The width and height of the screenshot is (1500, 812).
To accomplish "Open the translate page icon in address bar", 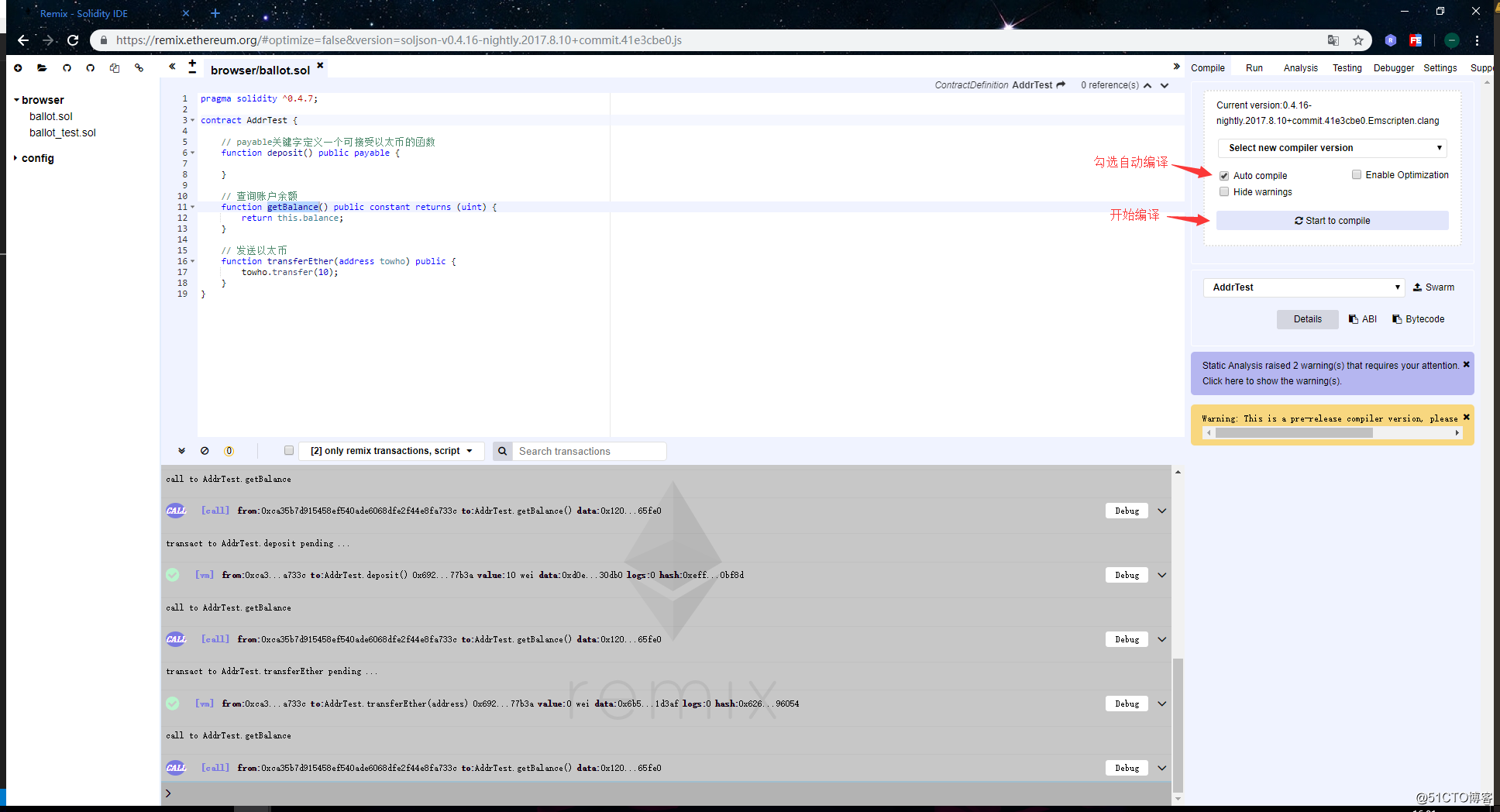I will pyautogui.click(x=1333, y=40).
